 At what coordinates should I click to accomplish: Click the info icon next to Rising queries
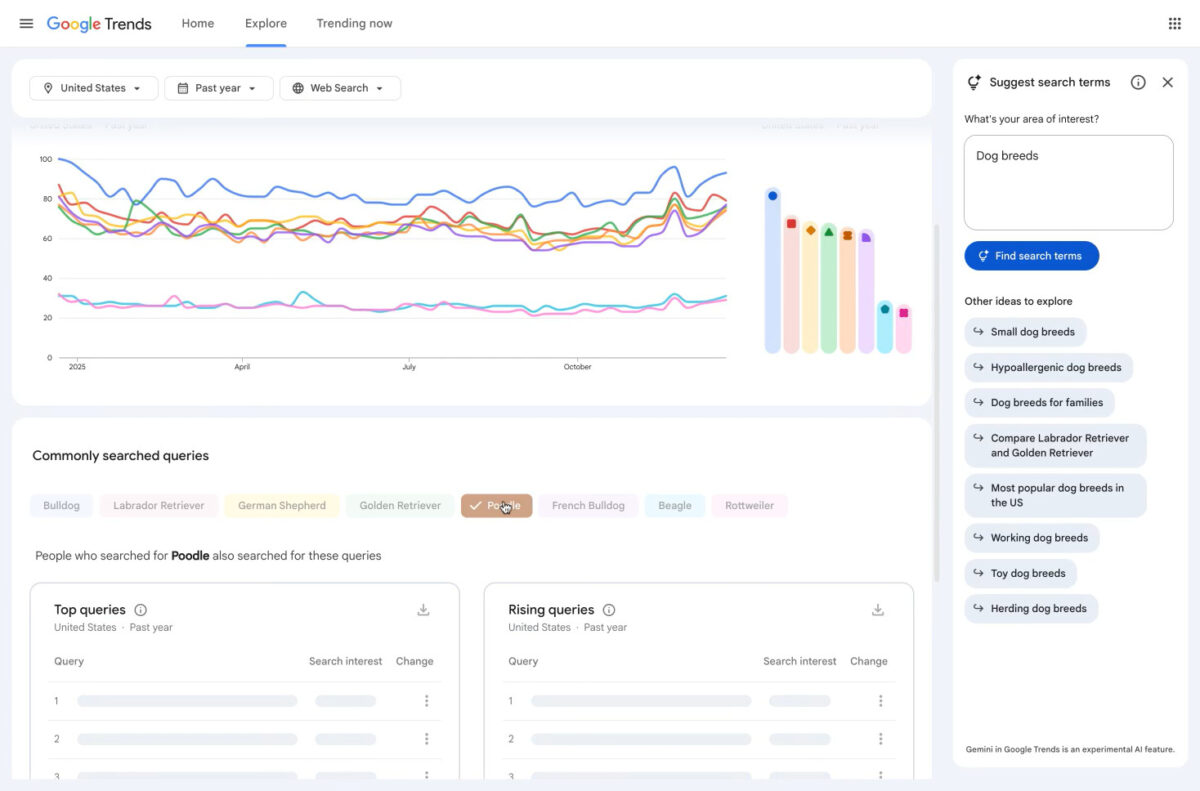pyautogui.click(x=609, y=610)
